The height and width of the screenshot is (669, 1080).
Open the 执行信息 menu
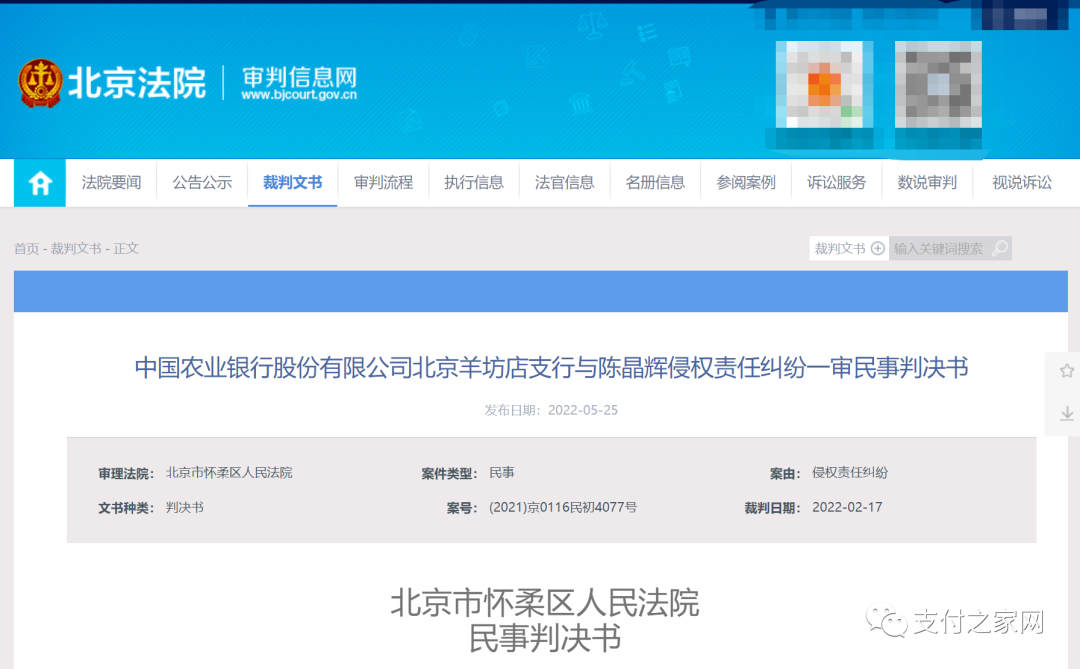[x=474, y=183]
